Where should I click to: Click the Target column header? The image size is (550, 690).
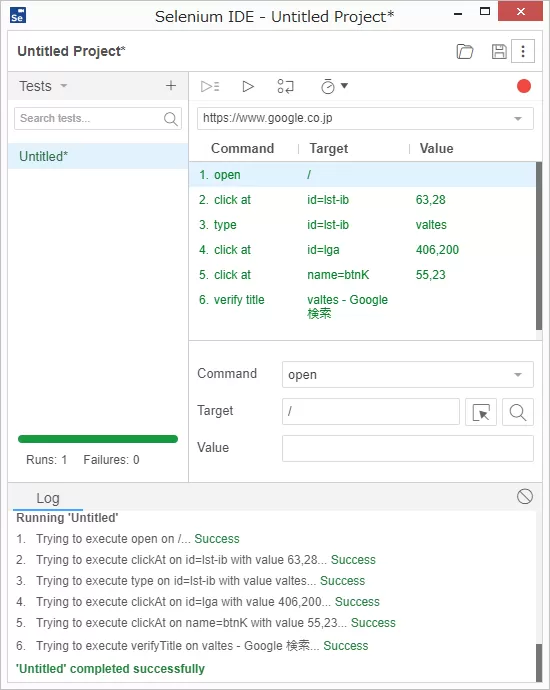coord(329,149)
